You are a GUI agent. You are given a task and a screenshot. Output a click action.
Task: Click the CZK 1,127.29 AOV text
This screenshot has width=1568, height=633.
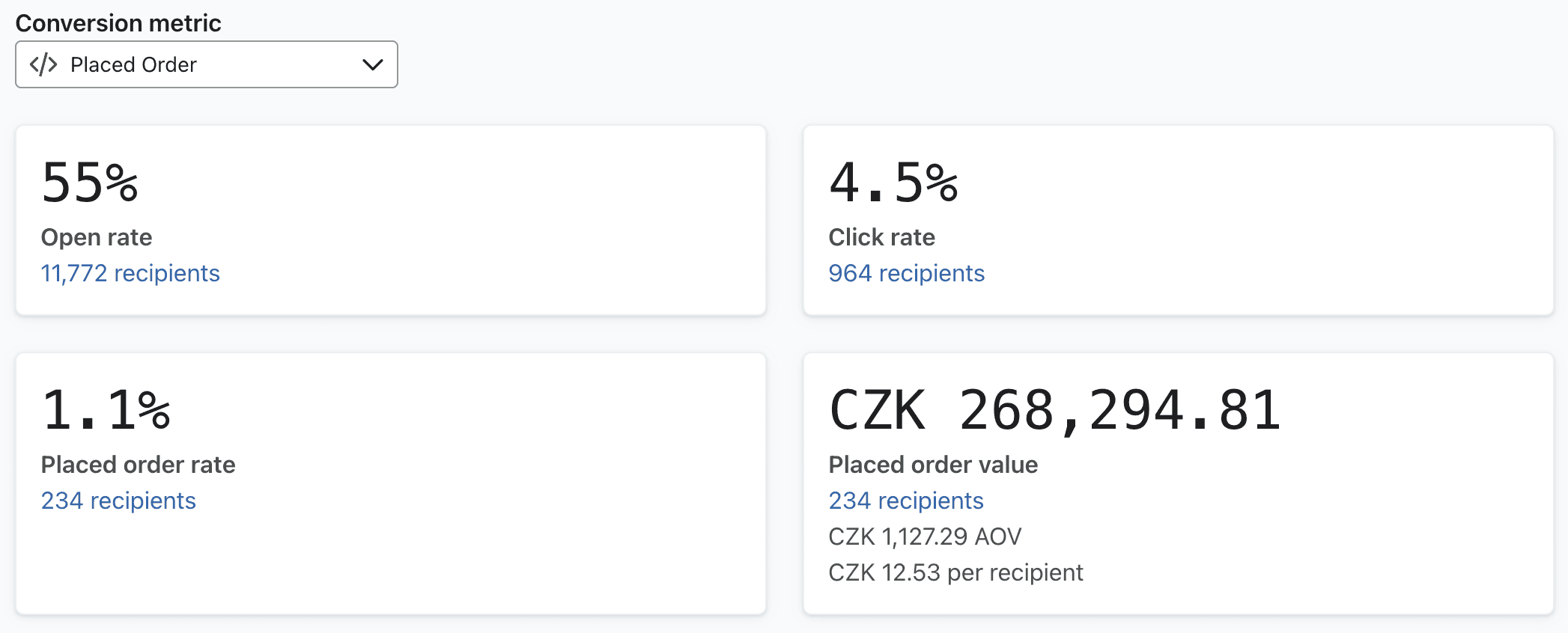pos(925,536)
